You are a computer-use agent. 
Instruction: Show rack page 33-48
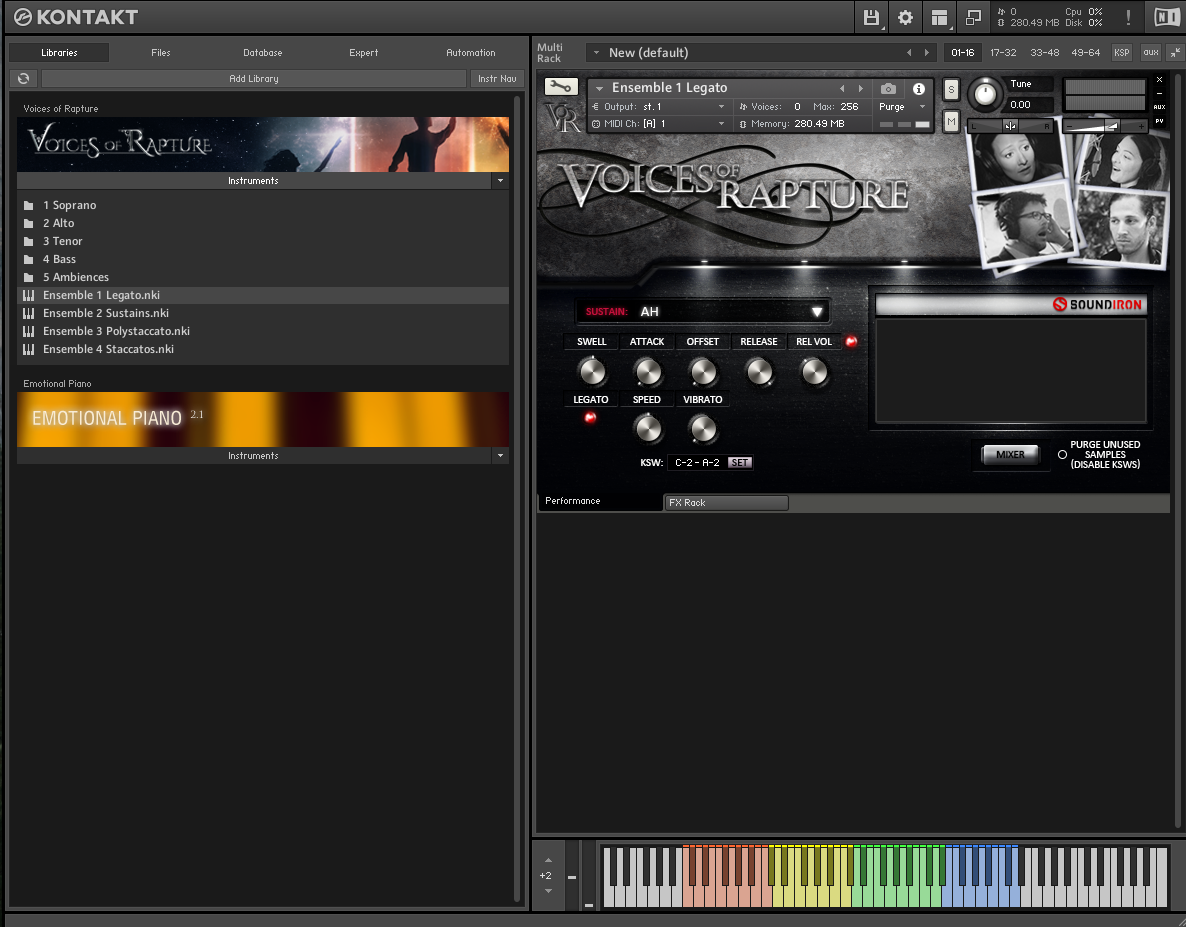click(1045, 53)
